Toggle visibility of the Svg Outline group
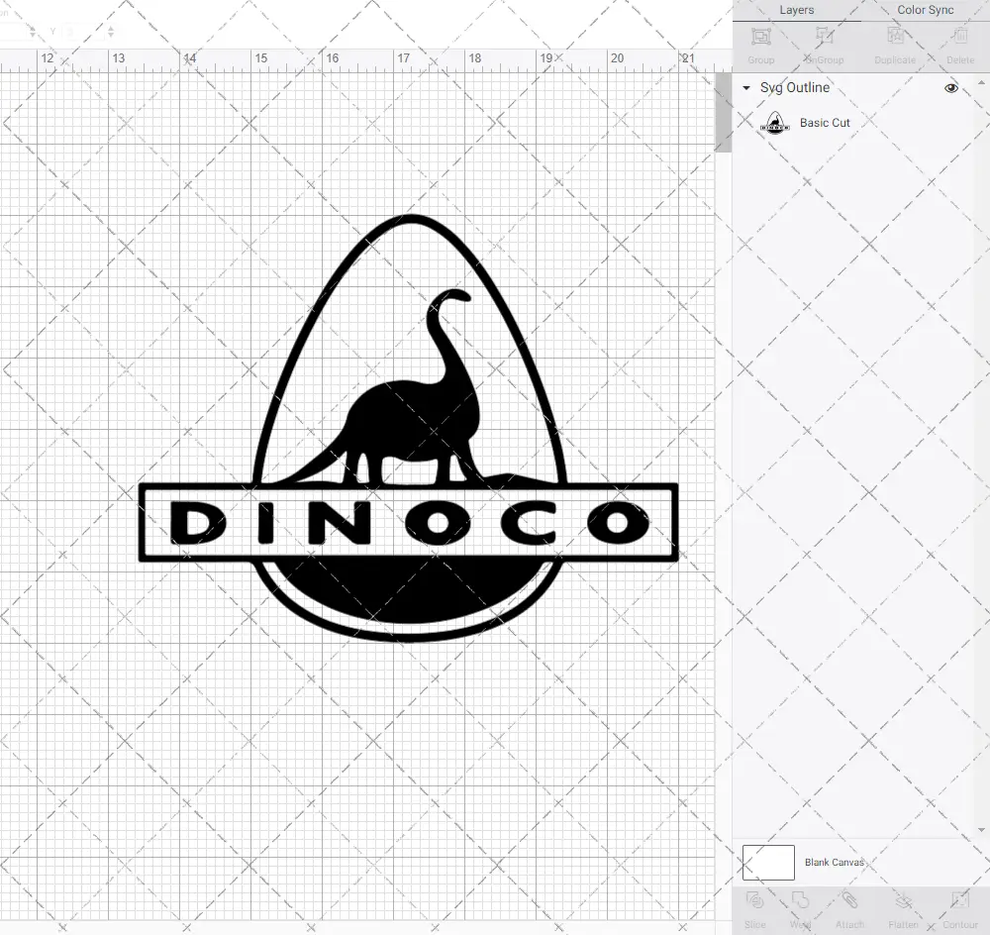 pos(951,87)
